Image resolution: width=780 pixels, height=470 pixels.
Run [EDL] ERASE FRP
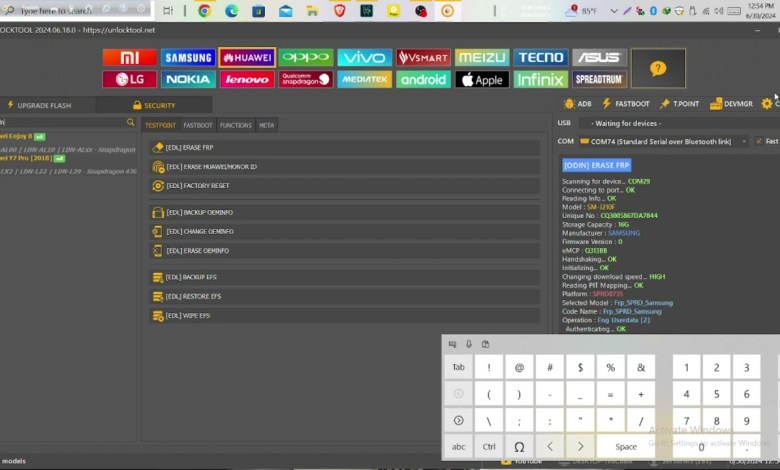(x=344, y=148)
